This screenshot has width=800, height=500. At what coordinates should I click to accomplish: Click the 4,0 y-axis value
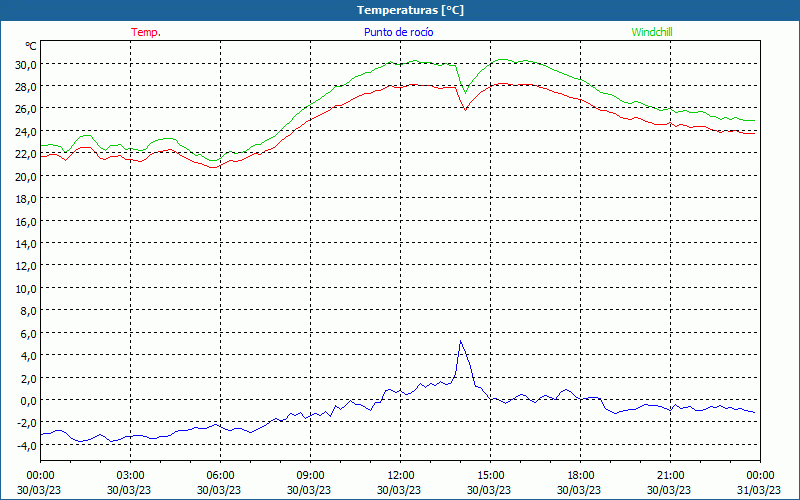tap(29, 356)
